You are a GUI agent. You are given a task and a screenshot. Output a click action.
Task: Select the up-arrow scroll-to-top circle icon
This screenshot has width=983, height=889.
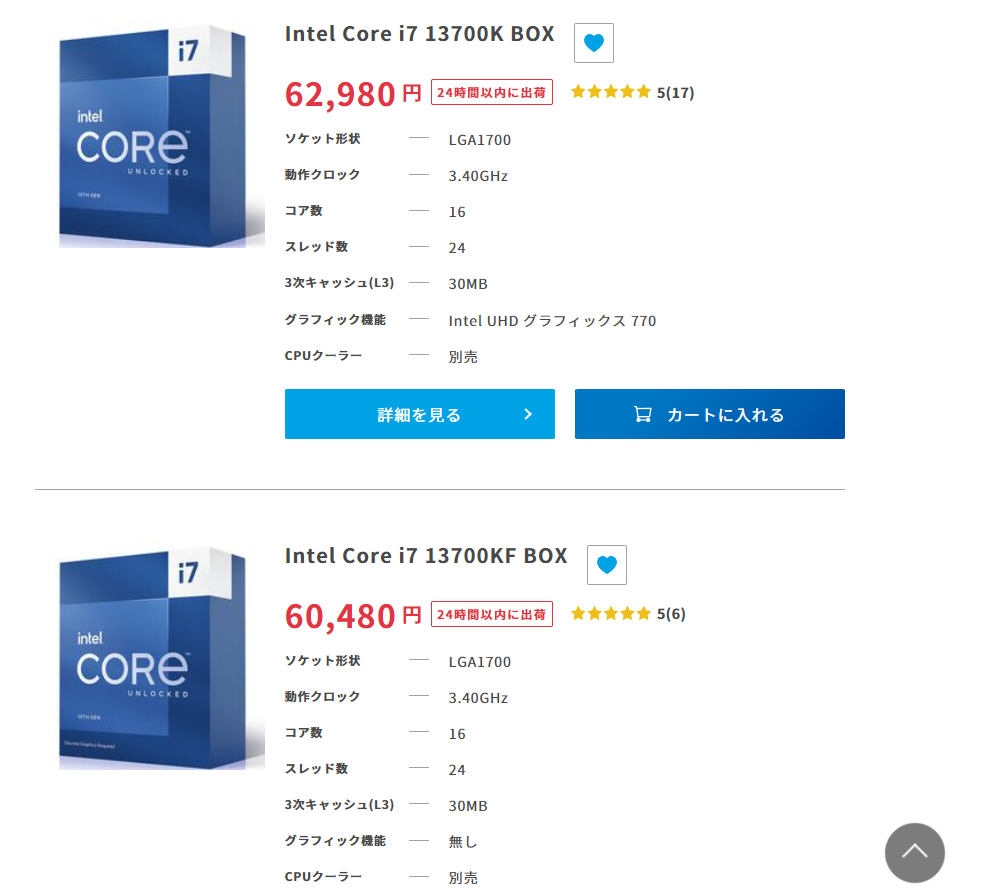(x=915, y=852)
